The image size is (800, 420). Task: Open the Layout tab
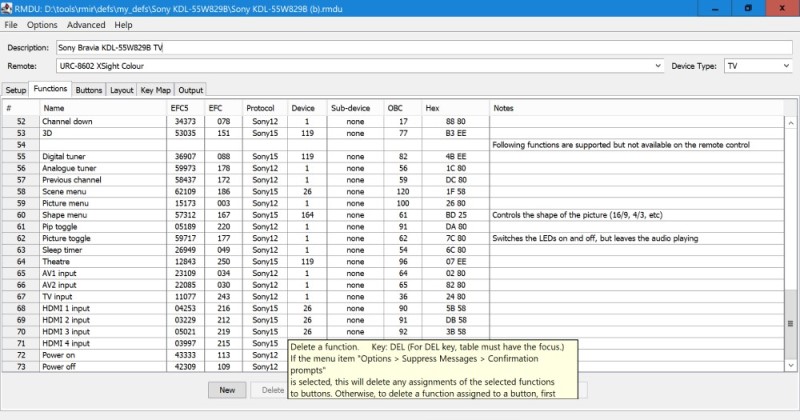121,90
